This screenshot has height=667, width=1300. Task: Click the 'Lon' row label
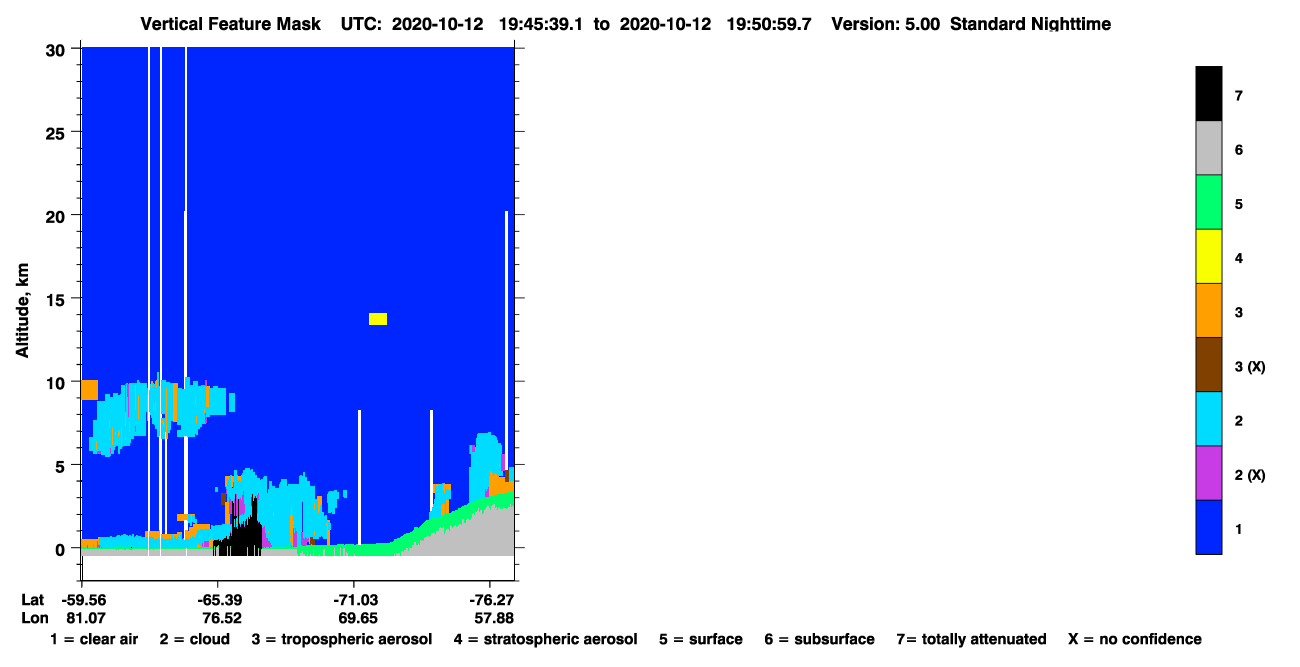pyautogui.click(x=34, y=618)
